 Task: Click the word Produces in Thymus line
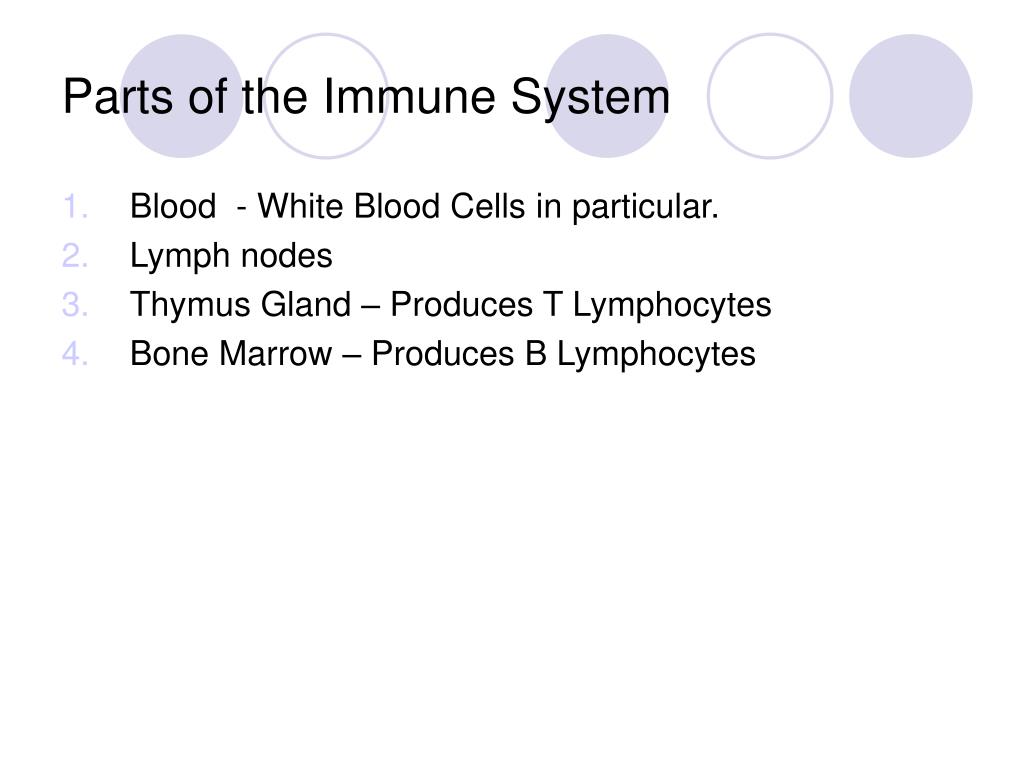click(462, 305)
